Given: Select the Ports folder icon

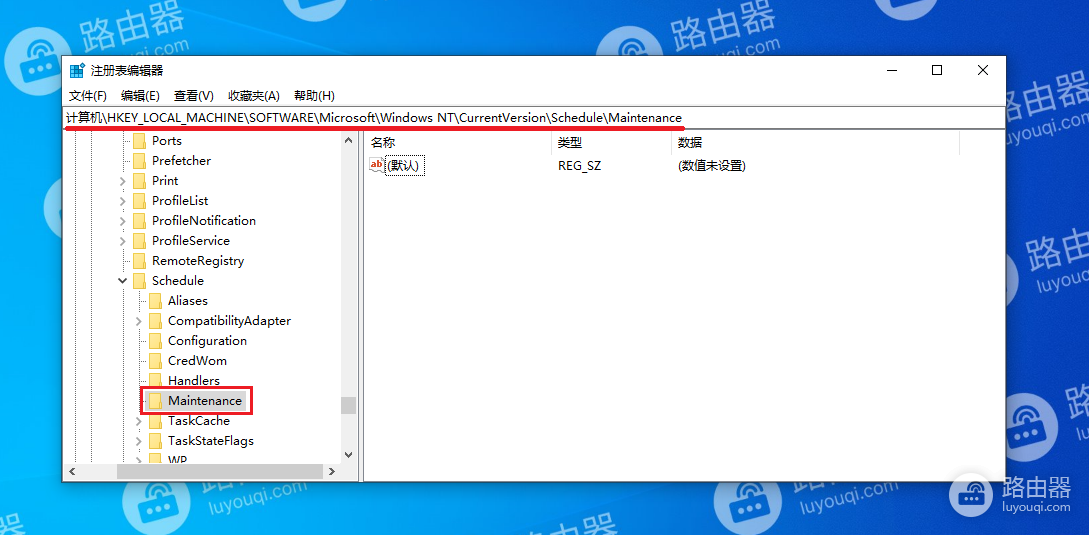Looking at the screenshot, I should click(x=140, y=141).
